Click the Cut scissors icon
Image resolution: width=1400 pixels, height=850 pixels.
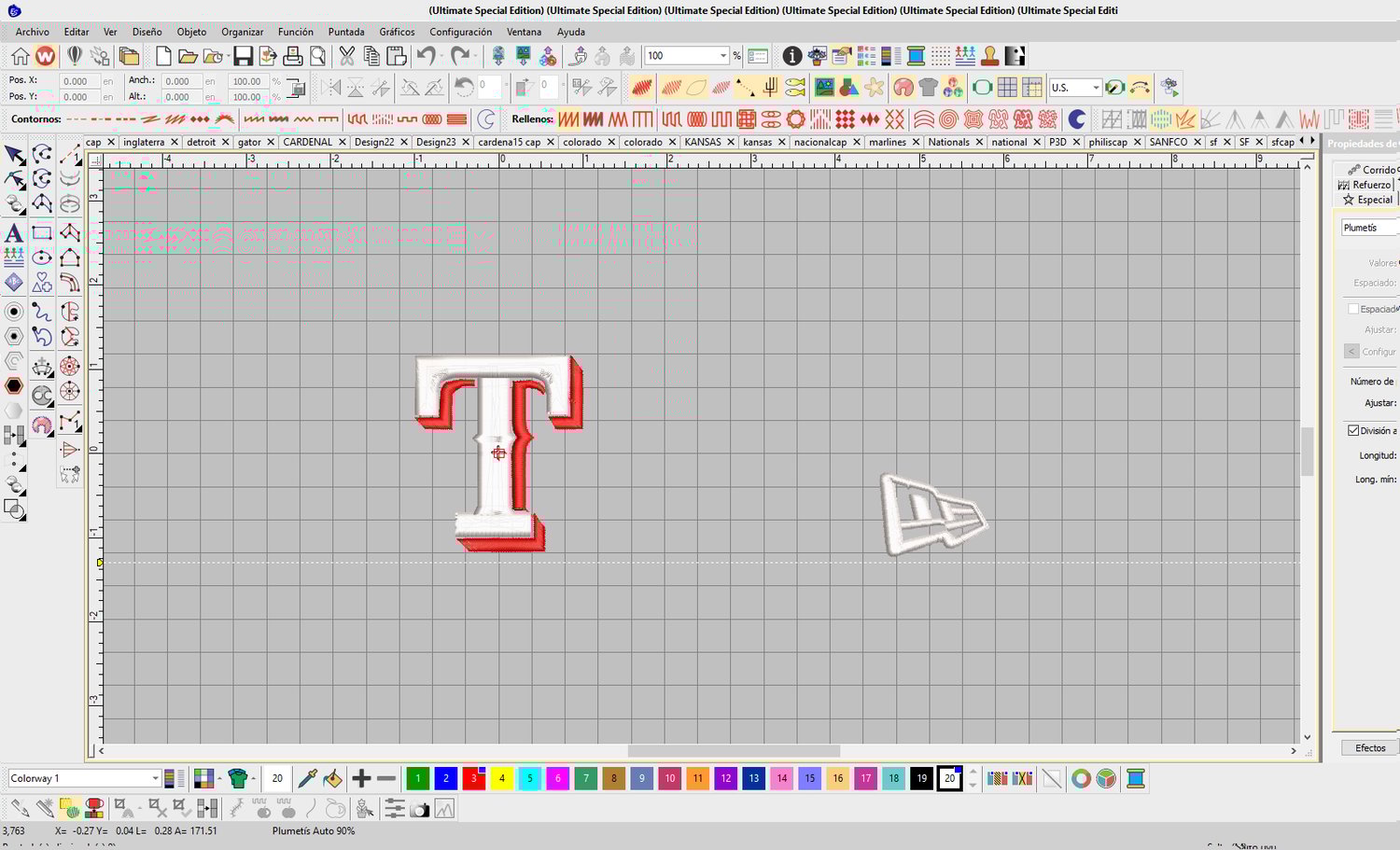(347, 56)
